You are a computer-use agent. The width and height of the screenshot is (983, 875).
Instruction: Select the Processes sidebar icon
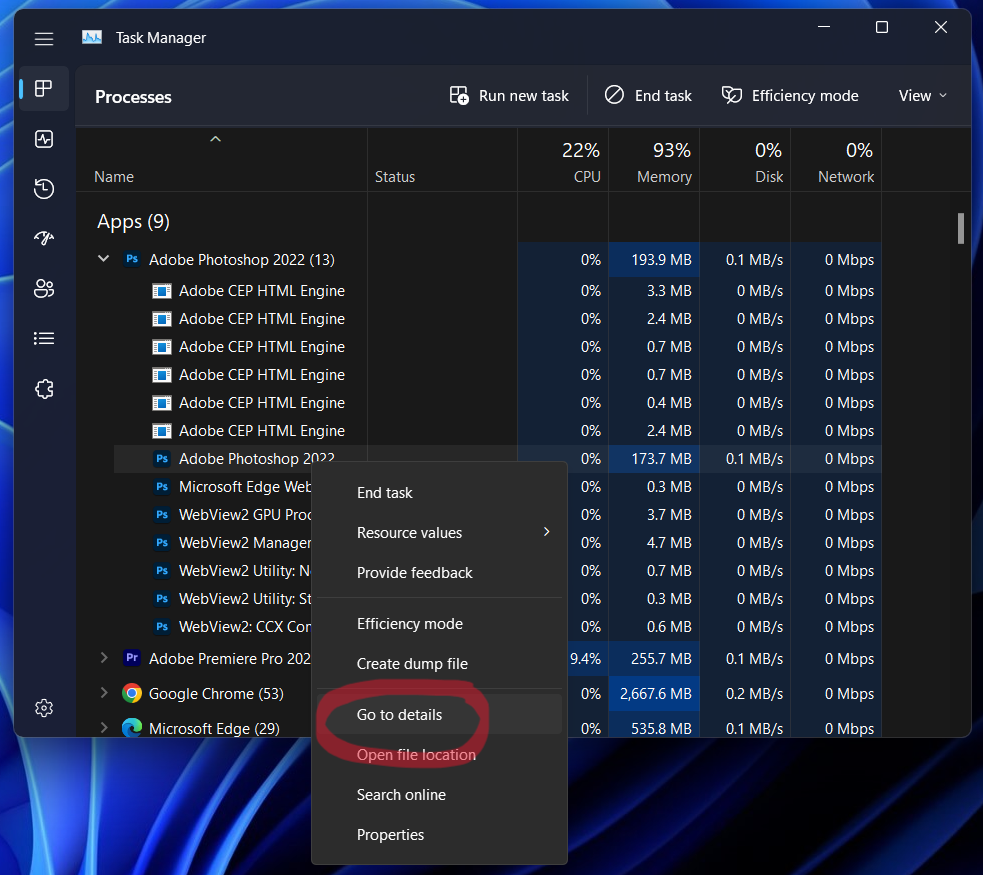pyautogui.click(x=44, y=88)
